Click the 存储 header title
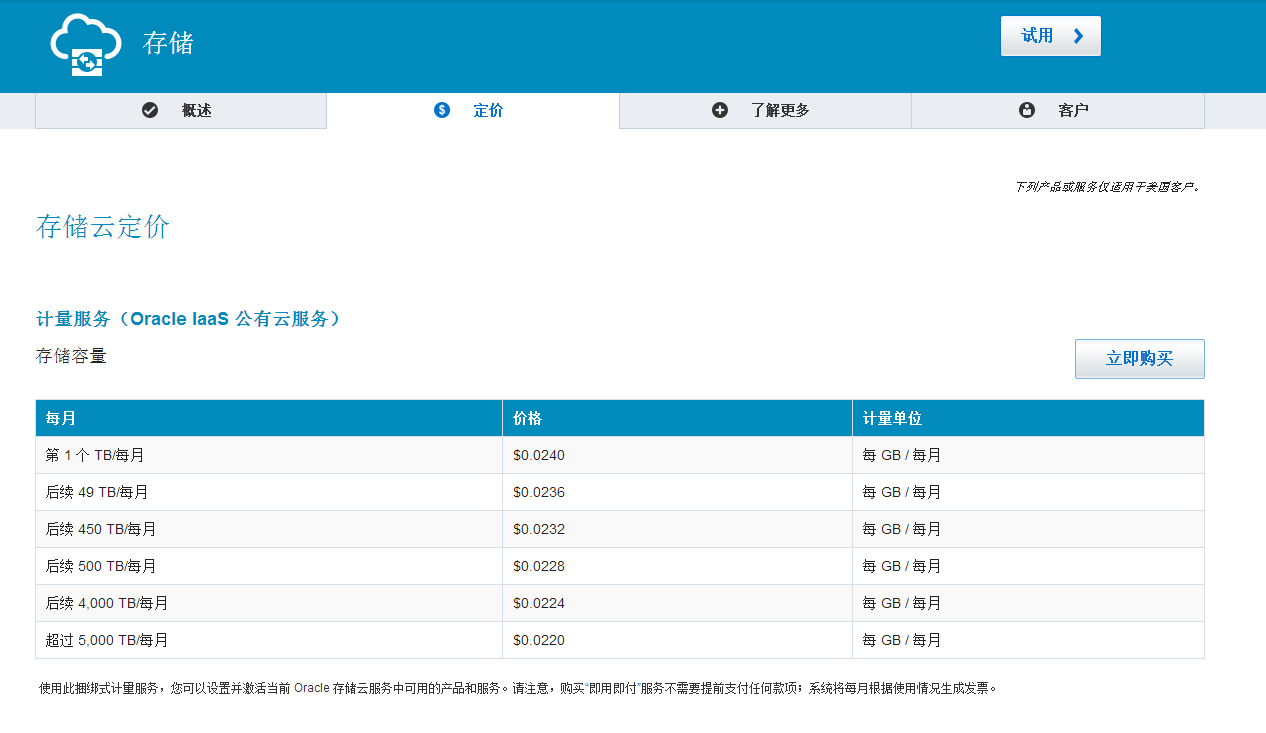 pos(168,43)
